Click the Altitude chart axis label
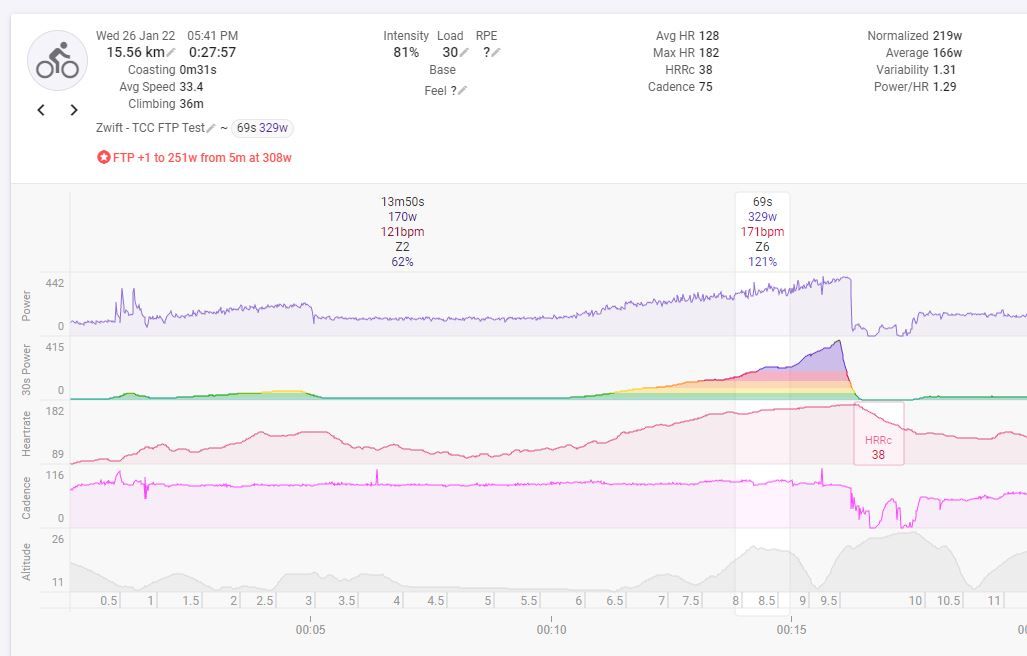 pos(27,561)
